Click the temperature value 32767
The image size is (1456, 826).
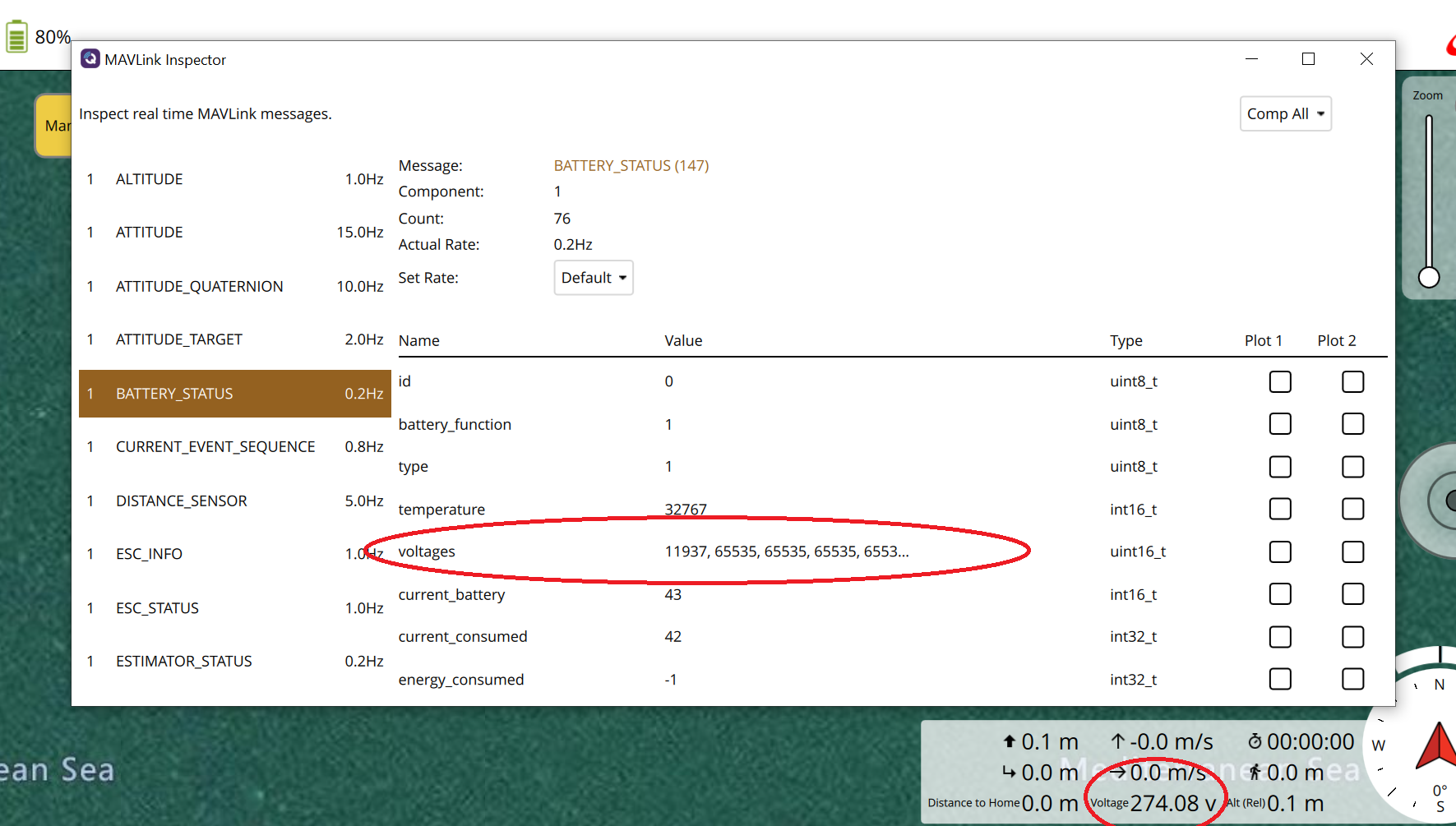point(686,510)
